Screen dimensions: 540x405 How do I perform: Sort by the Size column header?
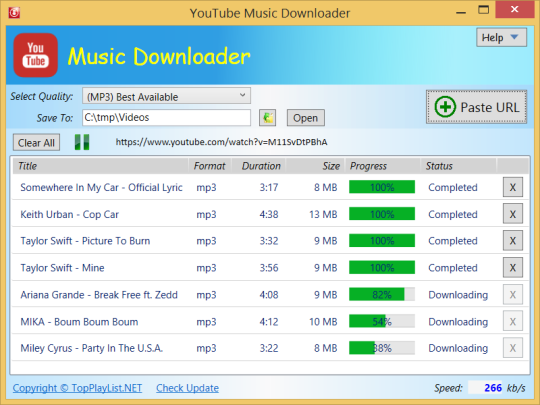(316, 166)
